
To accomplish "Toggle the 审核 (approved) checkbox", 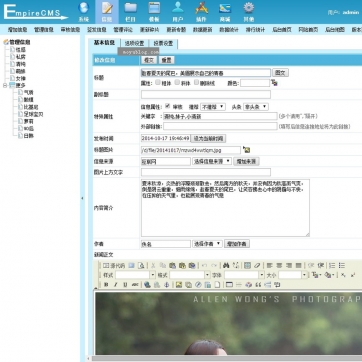I will click(x=168, y=106).
